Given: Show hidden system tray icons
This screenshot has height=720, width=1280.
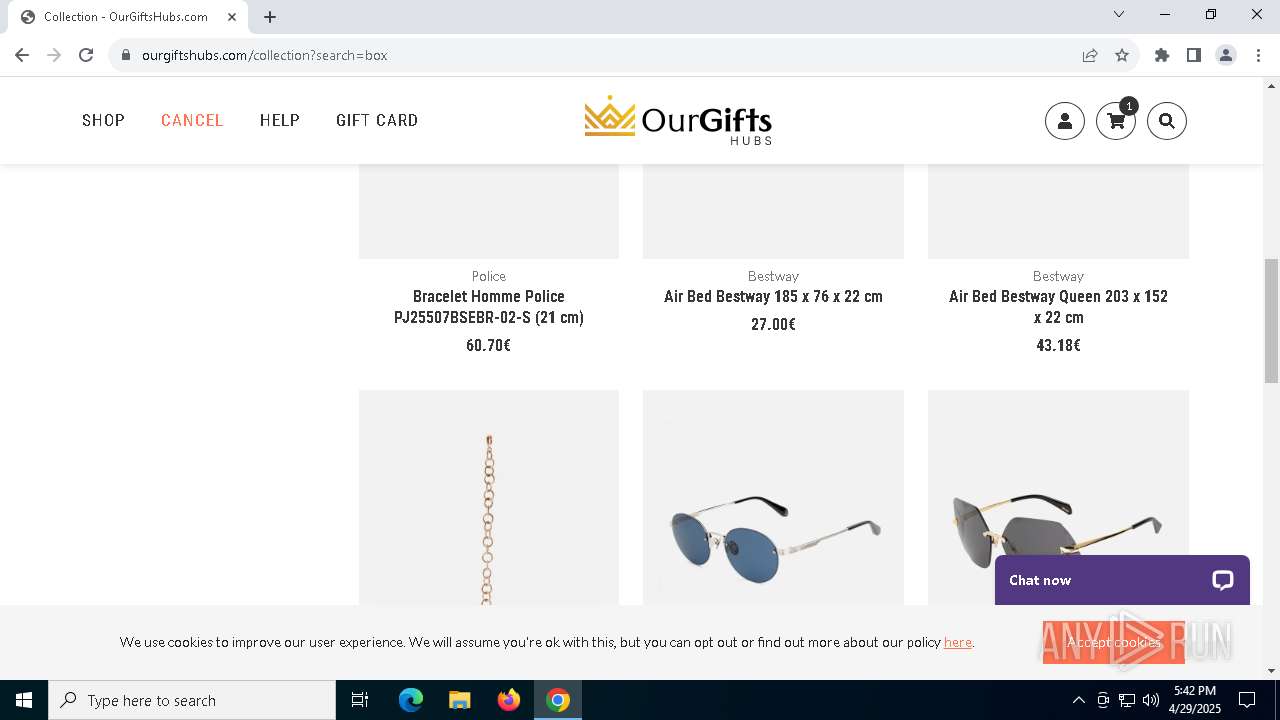Looking at the screenshot, I should coord(1078,700).
